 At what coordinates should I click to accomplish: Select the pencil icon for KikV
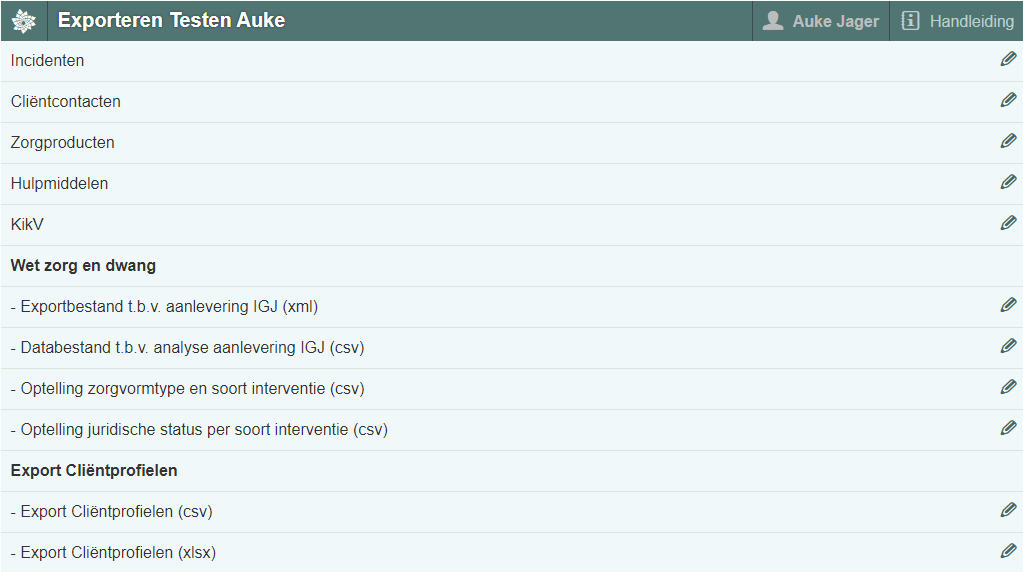1008,224
